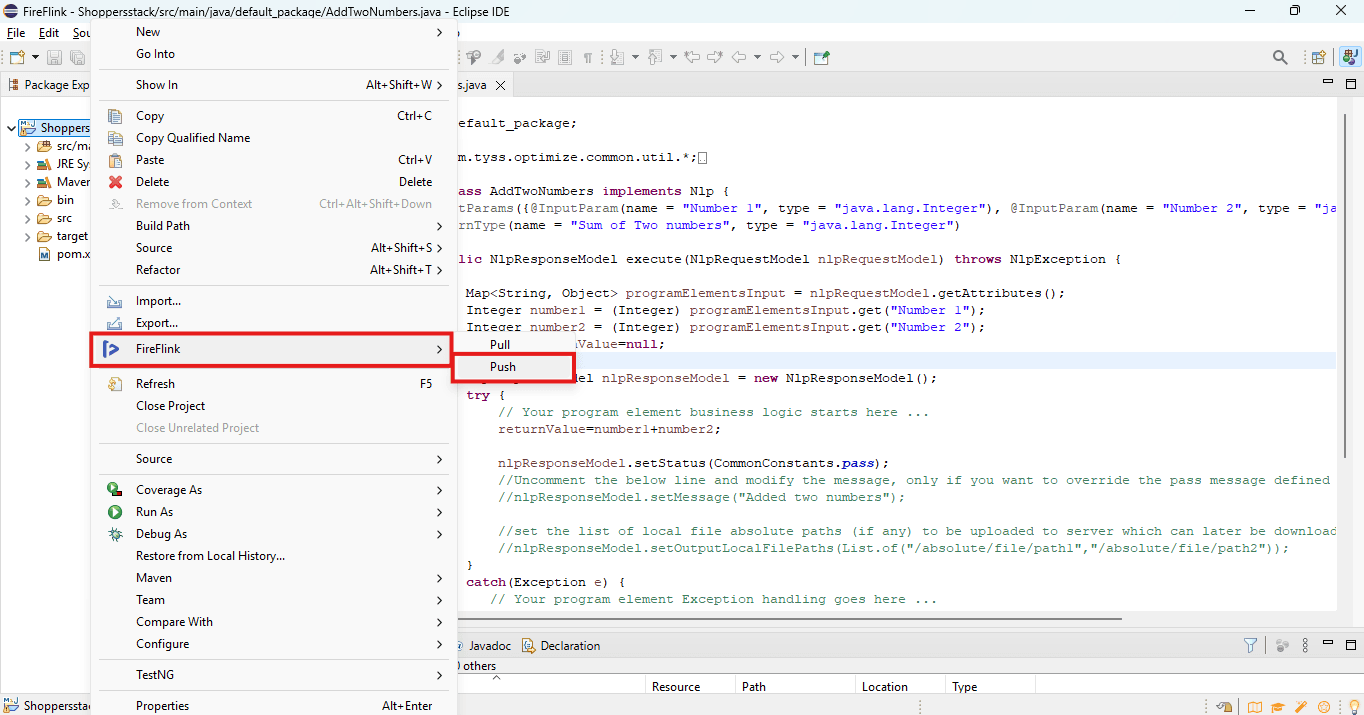Open the Problems view menu kebab icon
The image size is (1364, 715).
click(x=1305, y=645)
